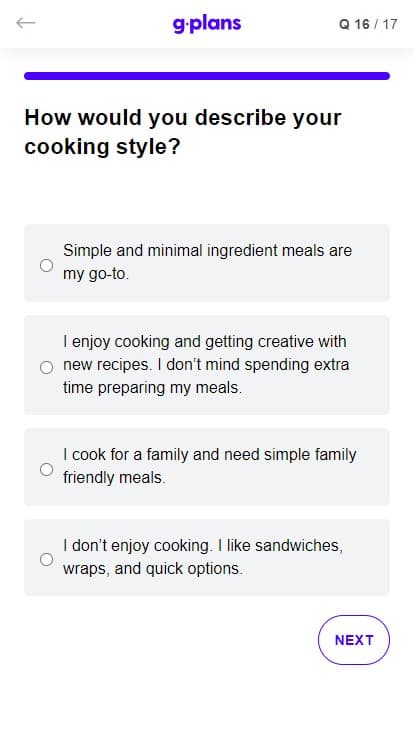Image resolution: width=414 pixels, height=736 pixels.
Task: Select radio circle for simple minimal ingredient meals
Action: (x=46, y=266)
